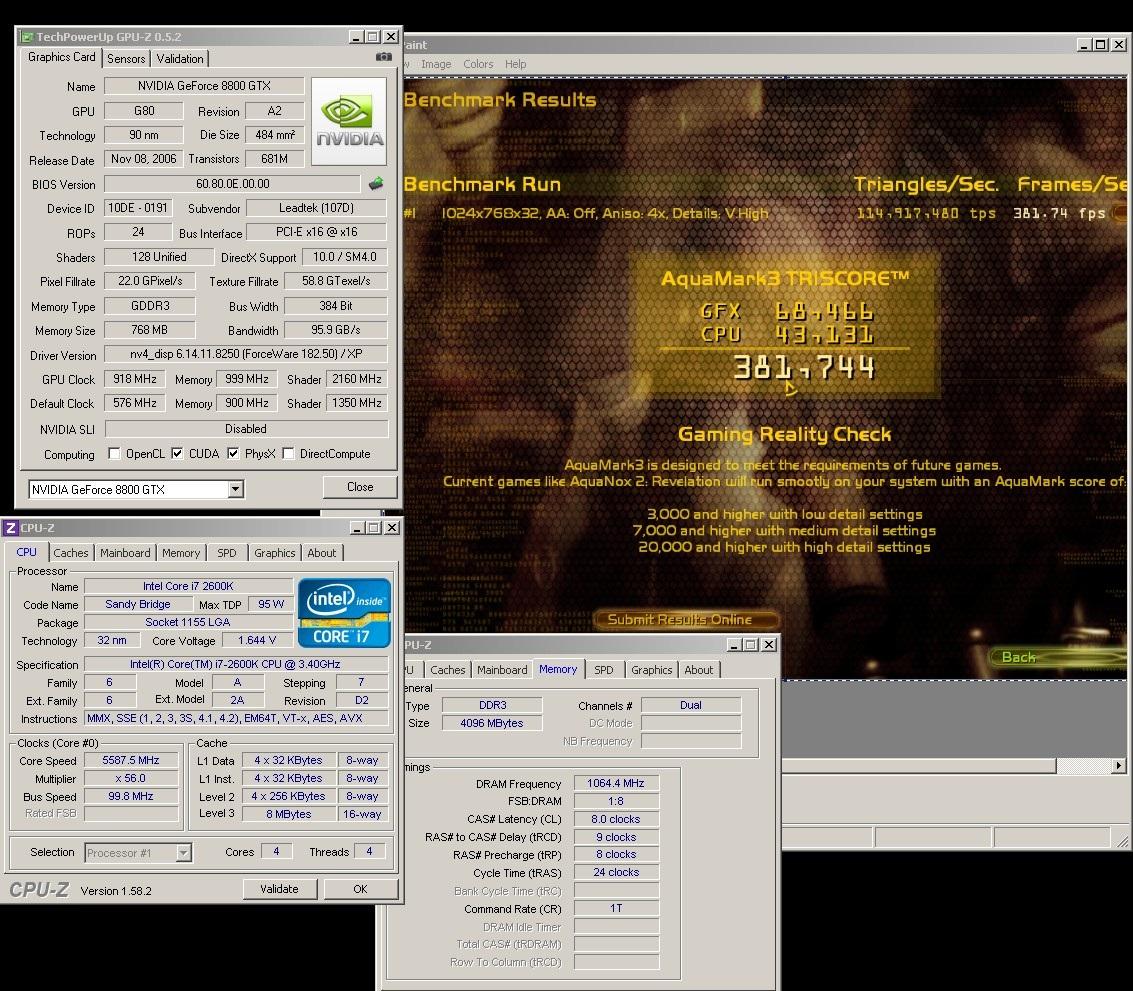Screen dimensions: 1133x991
Task: Open the SPD tab in the memory CPU-Z window
Action: tap(603, 670)
